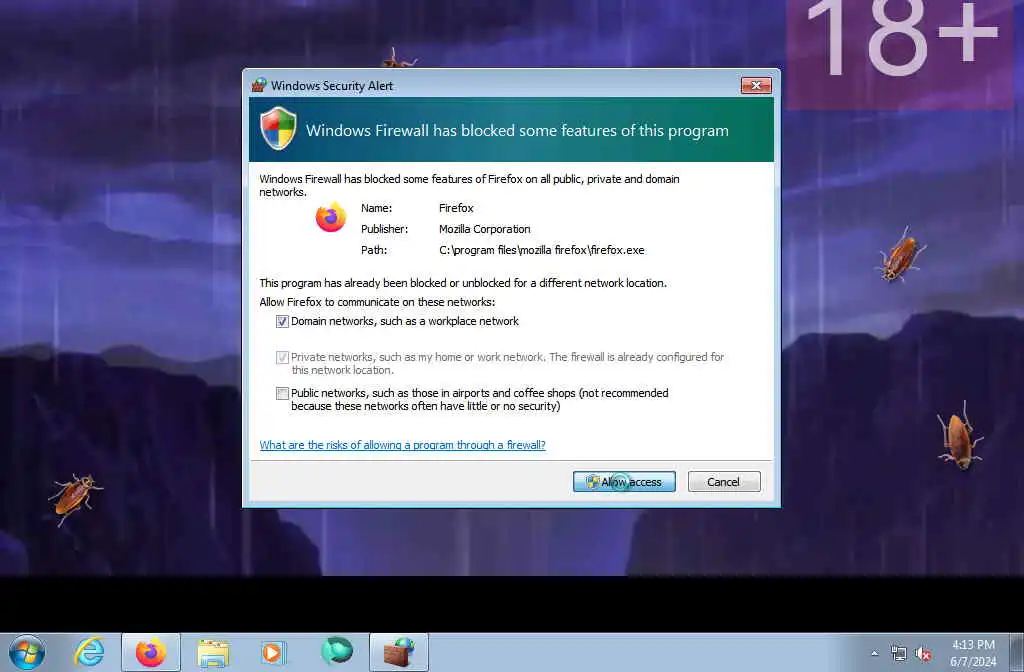Enable Public networks checkbox
Image resolution: width=1024 pixels, height=672 pixels.
pos(282,393)
